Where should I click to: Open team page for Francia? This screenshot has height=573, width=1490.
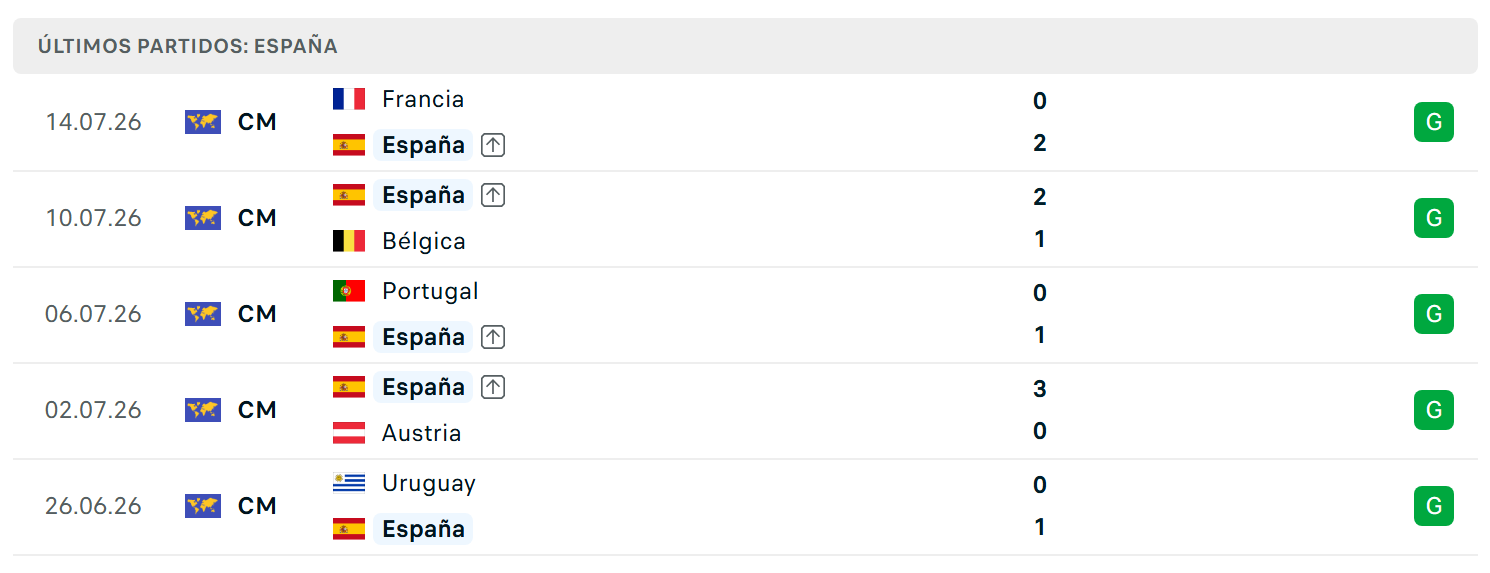tap(423, 99)
